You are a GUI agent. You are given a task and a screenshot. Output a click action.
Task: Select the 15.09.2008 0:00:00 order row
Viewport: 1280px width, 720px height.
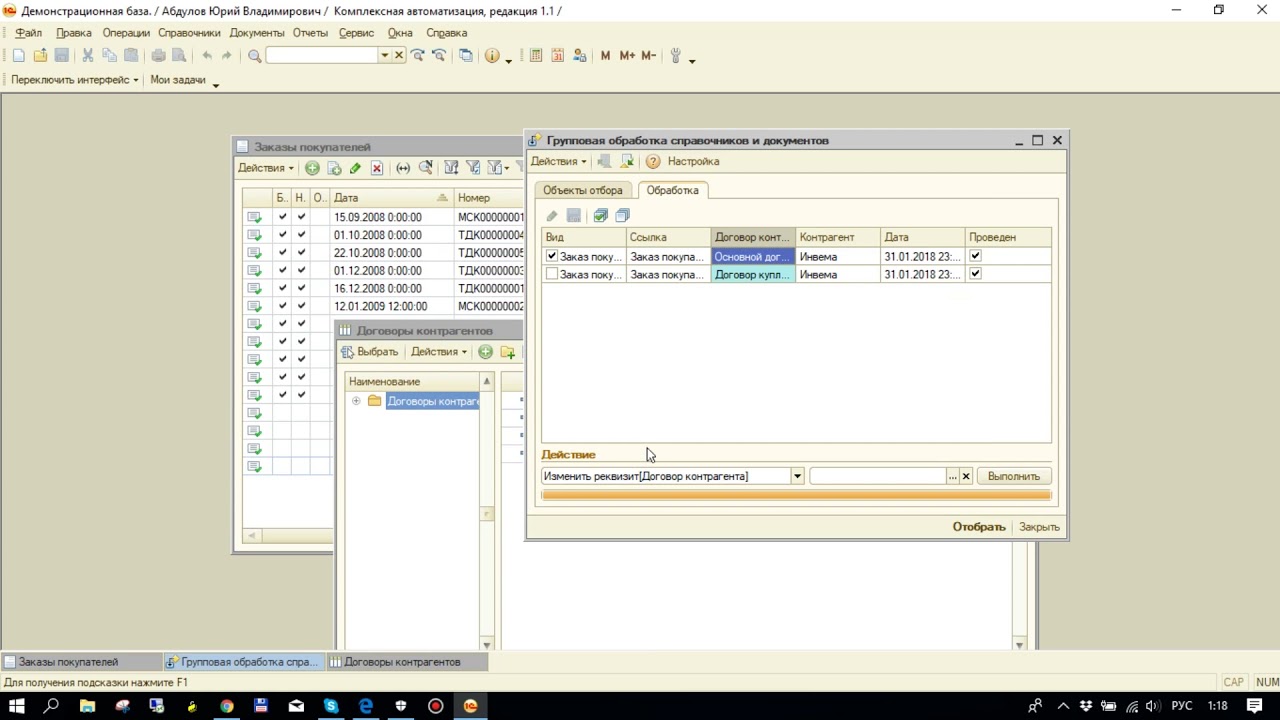[x=383, y=217]
